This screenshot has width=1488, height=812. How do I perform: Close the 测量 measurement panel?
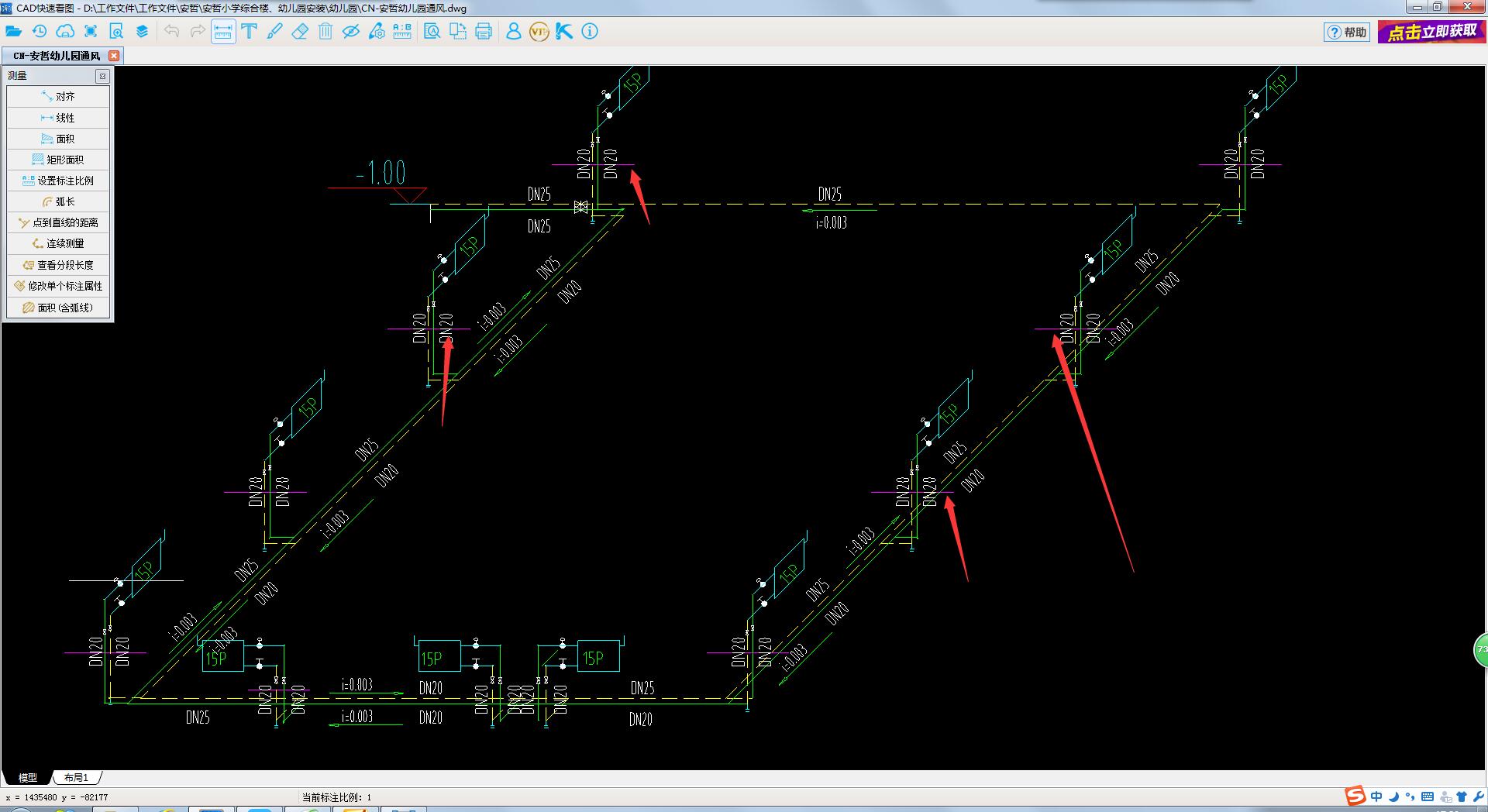pyautogui.click(x=102, y=76)
